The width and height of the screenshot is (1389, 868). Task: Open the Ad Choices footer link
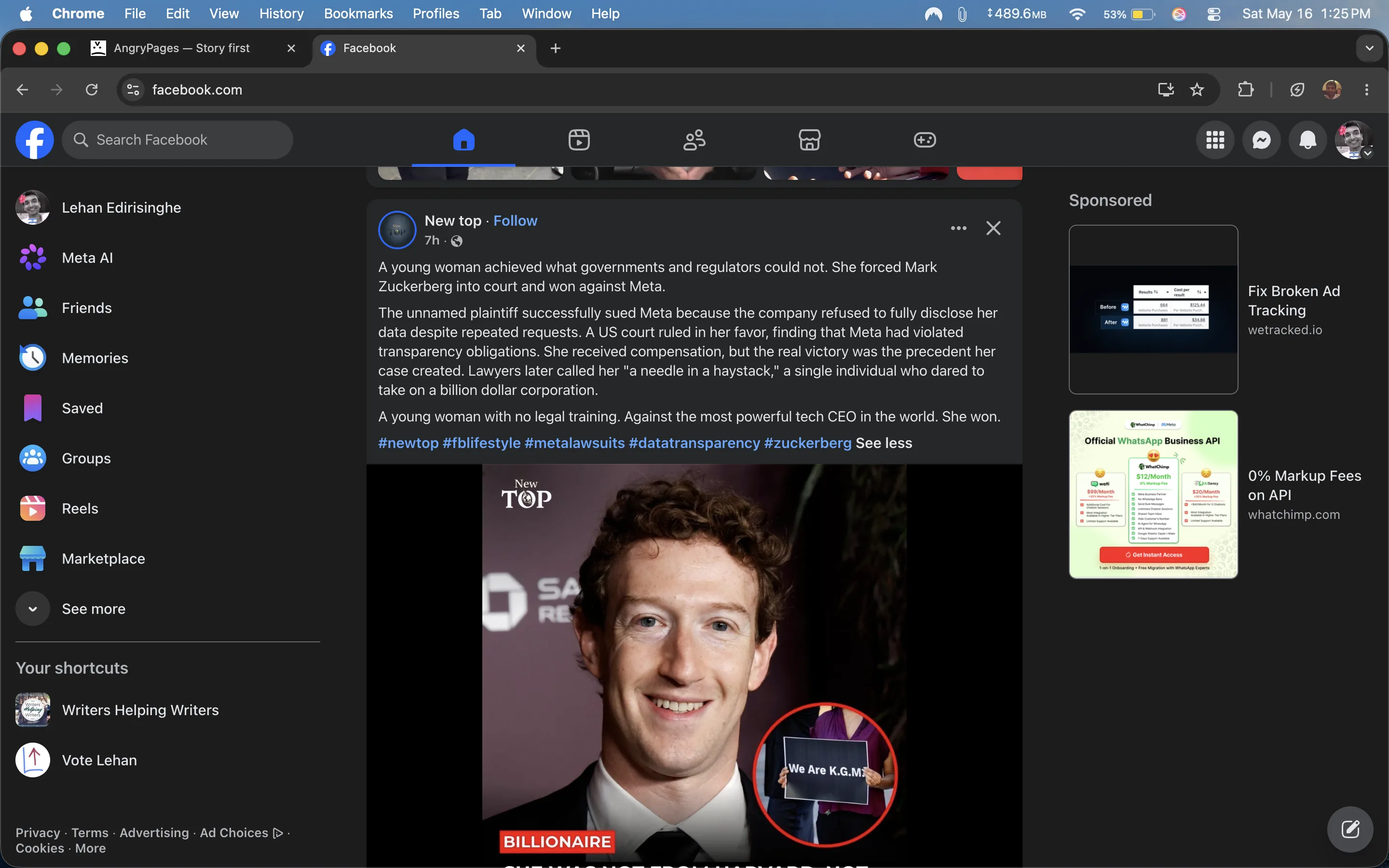click(241, 832)
